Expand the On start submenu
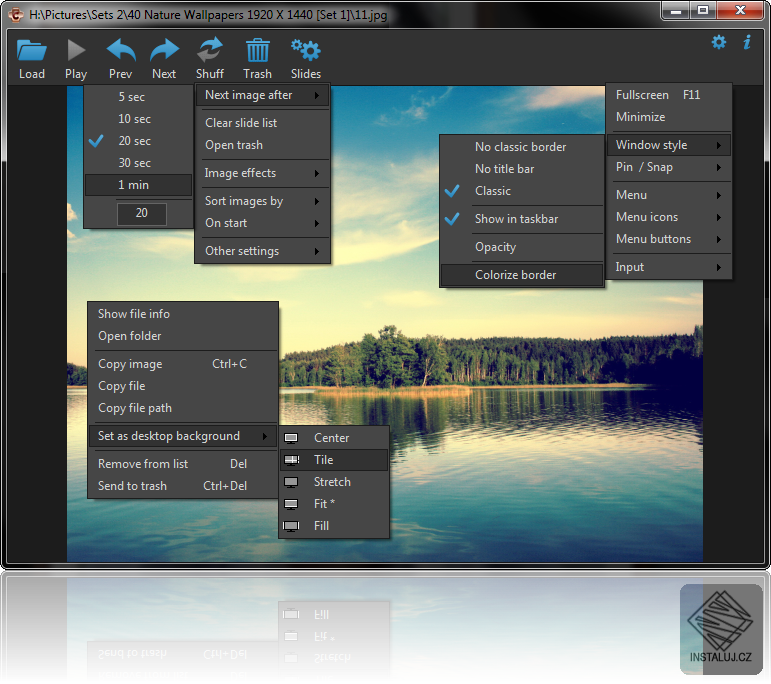This screenshot has width=771, height=684. click(x=263, y=223)
